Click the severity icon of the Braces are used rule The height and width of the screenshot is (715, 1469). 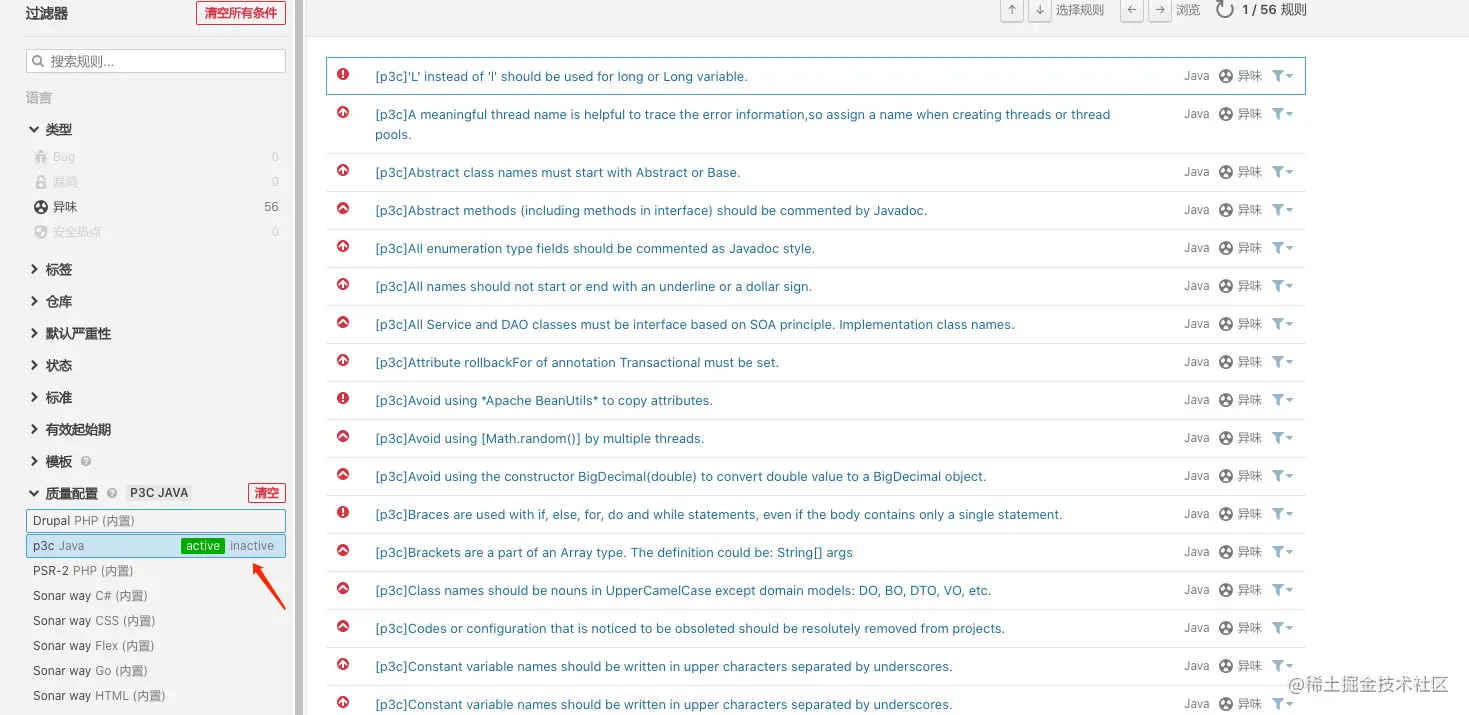pos(343,512)
